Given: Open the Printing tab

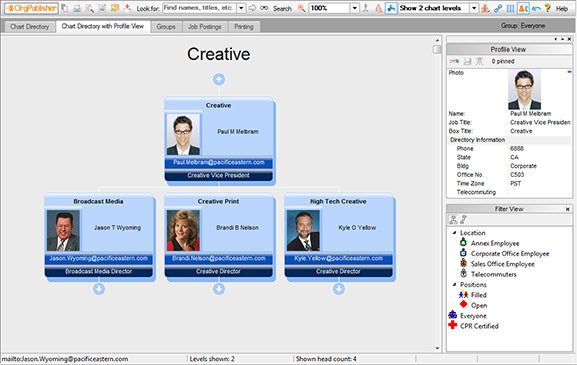Looking at the screenshot, I should click(x=244, y=26).
